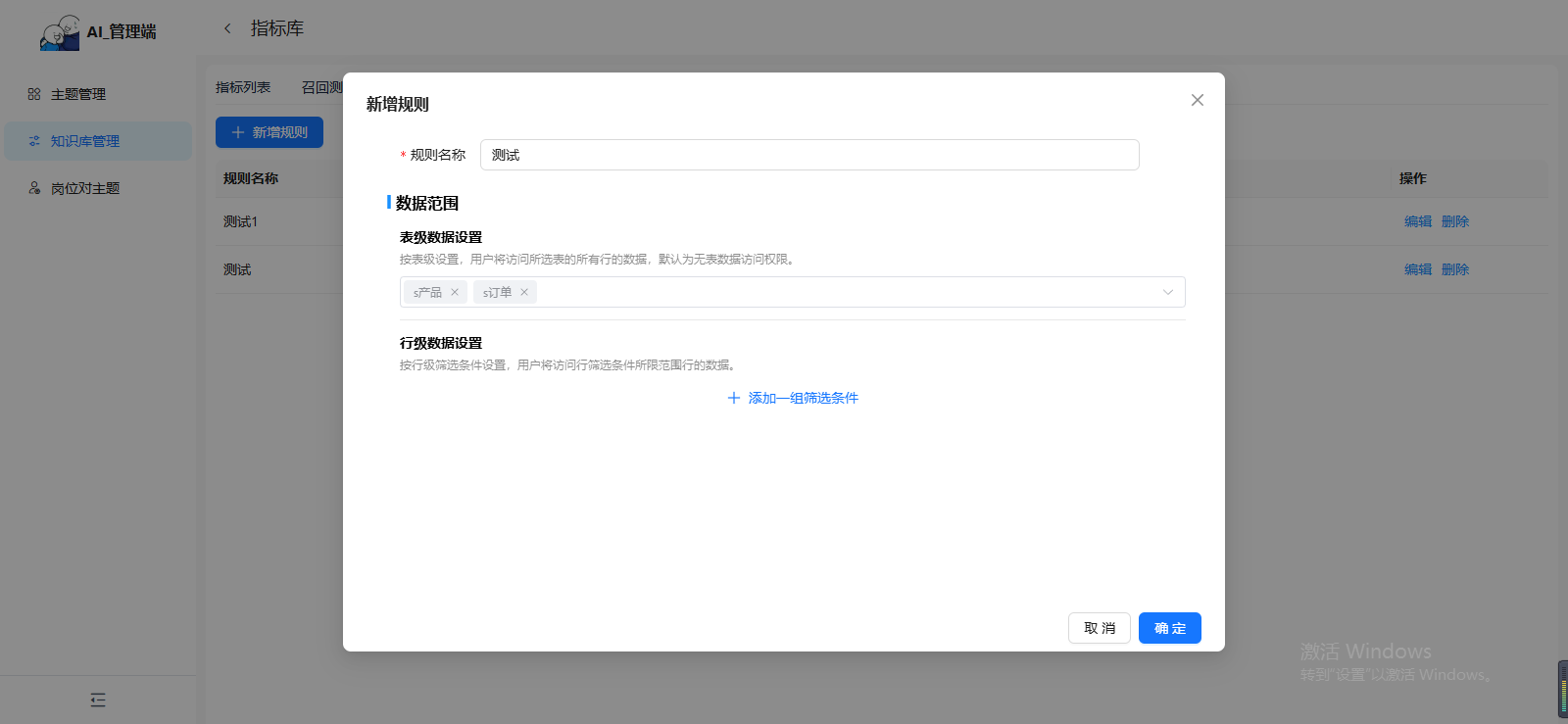
Task: Click the AI_管理端 logo image
Action: click(x=60, y=32)
